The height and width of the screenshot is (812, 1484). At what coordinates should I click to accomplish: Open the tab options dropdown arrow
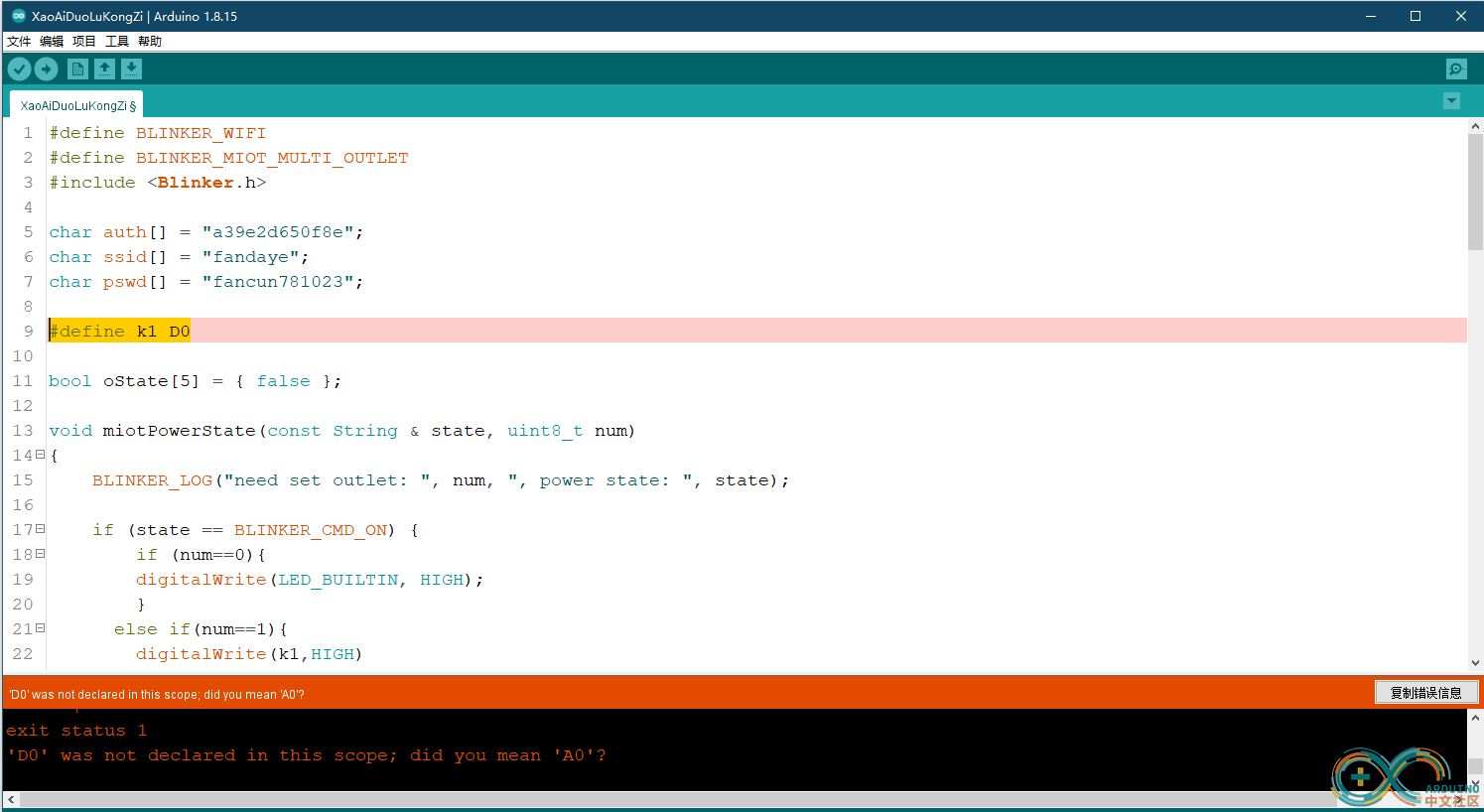tap(1451, 101)
